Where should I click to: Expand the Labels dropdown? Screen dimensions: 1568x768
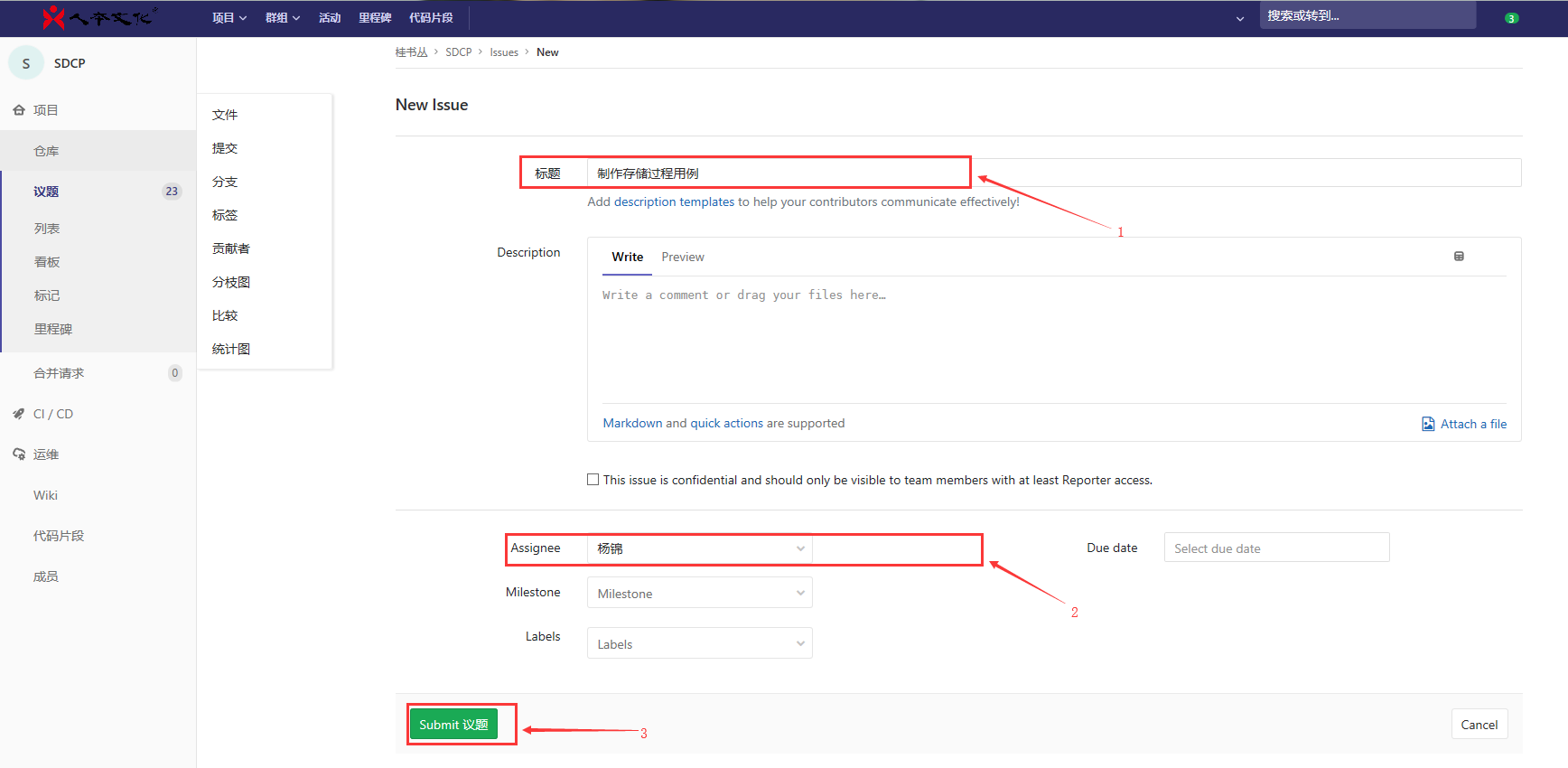pyautogui.click(x=699, y=643)
